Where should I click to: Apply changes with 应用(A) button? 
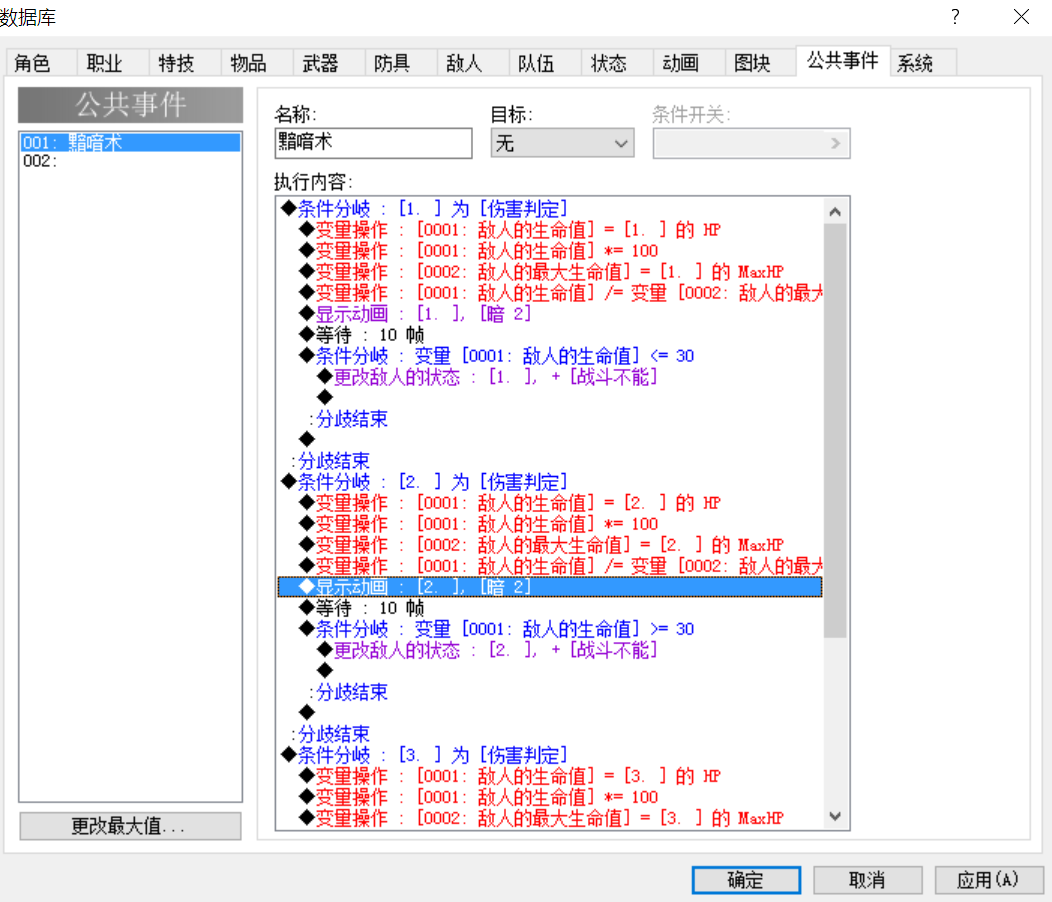pos(988,880)
